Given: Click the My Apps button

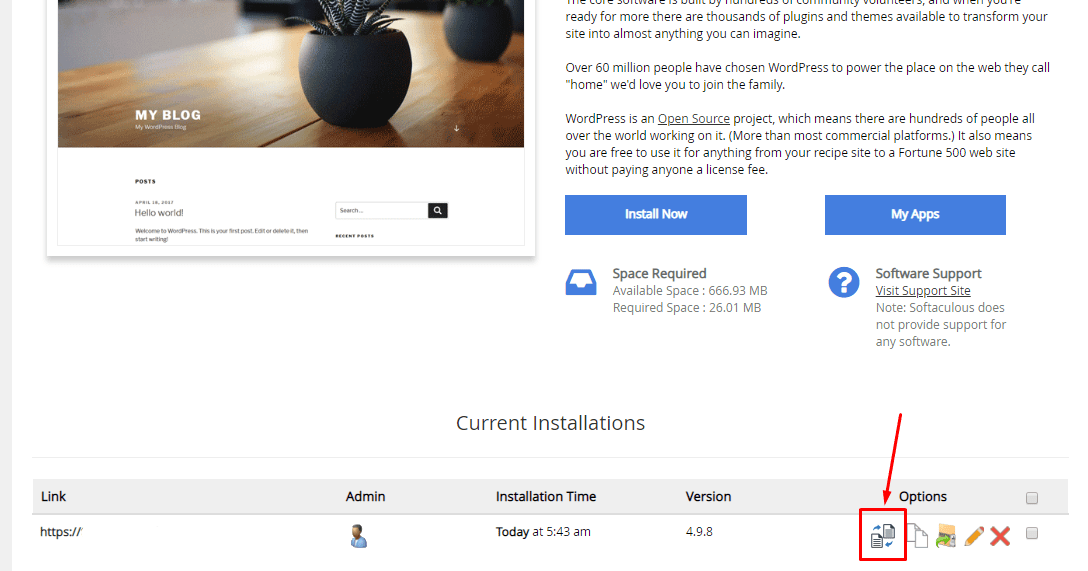Looking at the screenshot, I should click(x=915, y=214).
